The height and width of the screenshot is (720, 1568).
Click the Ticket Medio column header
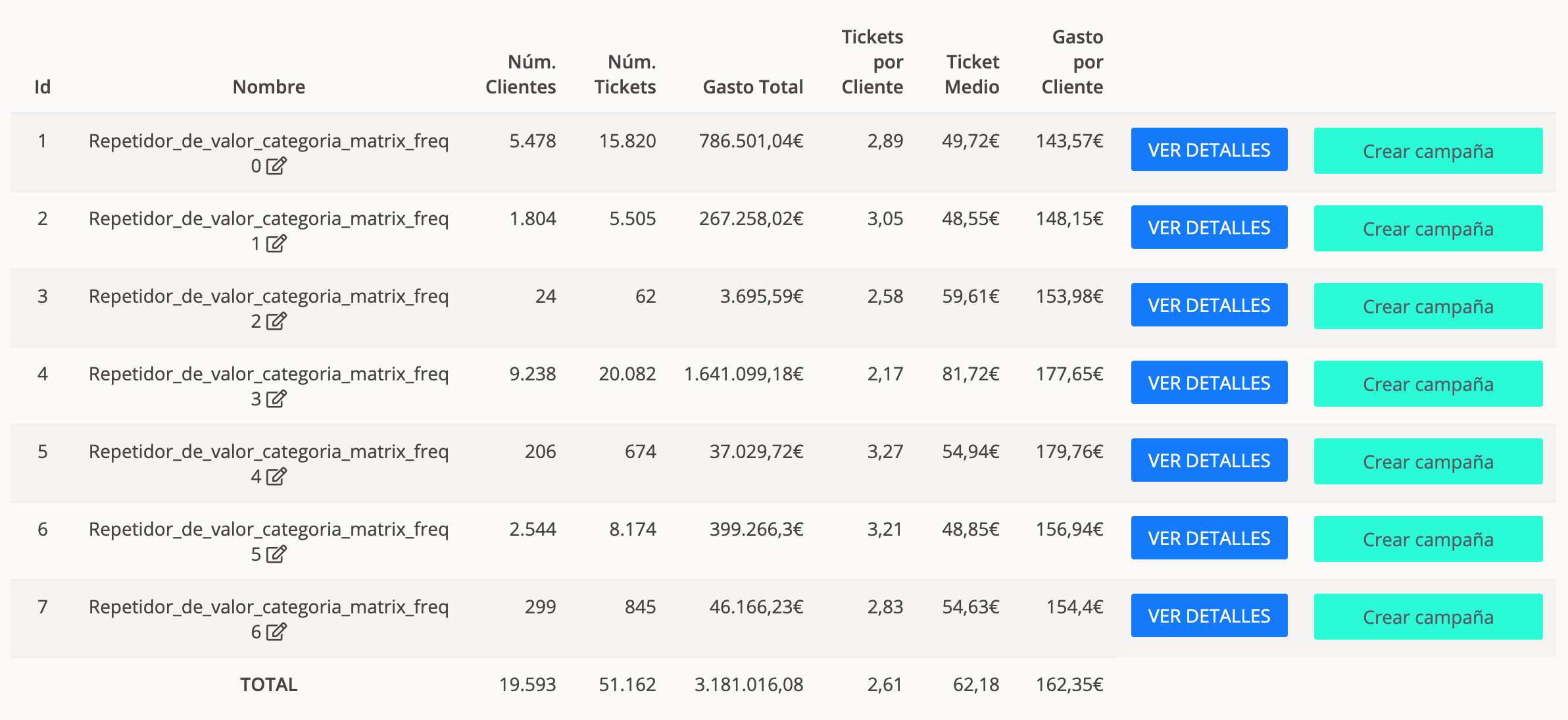971,74
